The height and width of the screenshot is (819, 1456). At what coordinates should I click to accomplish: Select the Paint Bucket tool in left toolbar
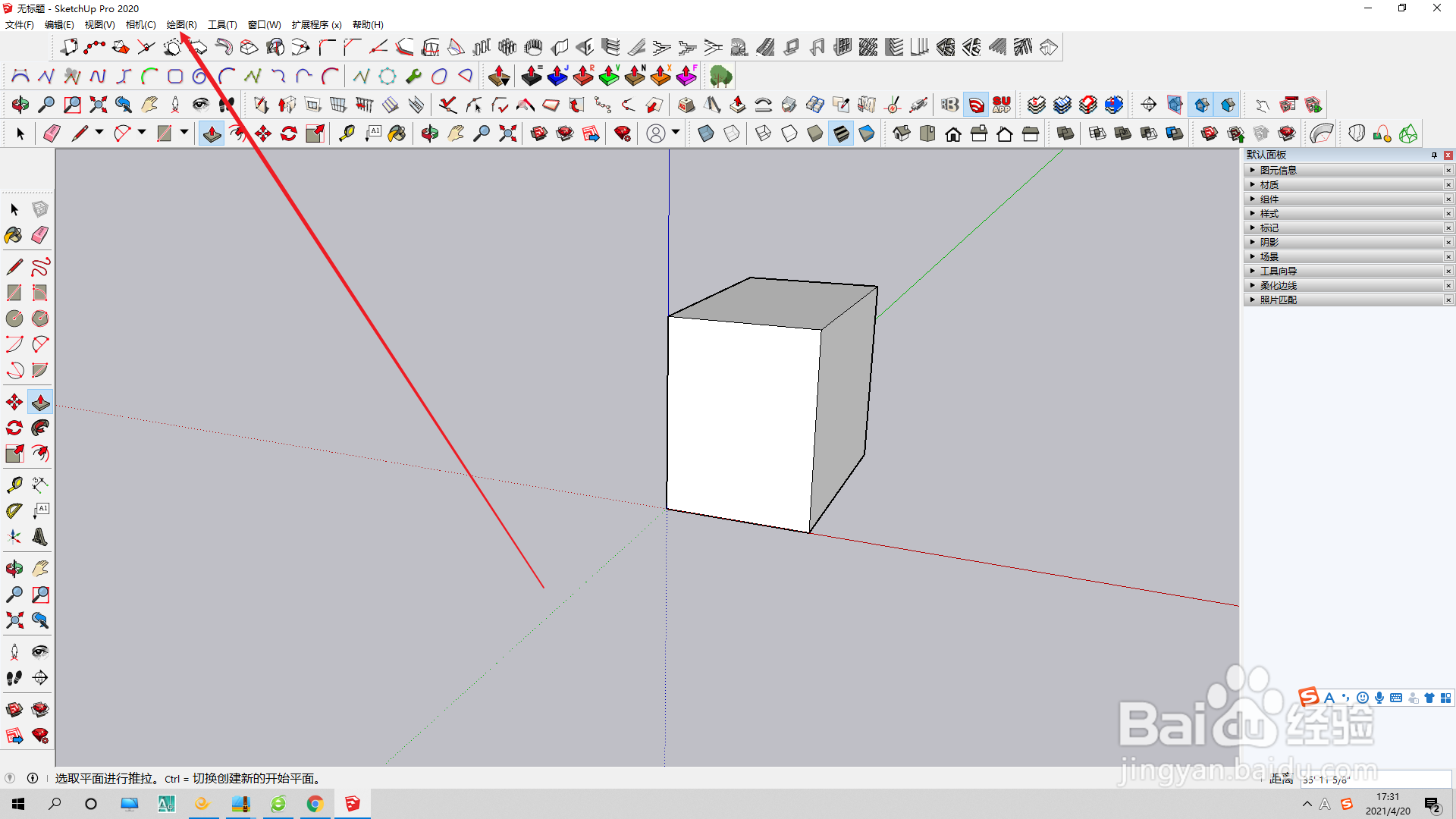pos(14,235)
